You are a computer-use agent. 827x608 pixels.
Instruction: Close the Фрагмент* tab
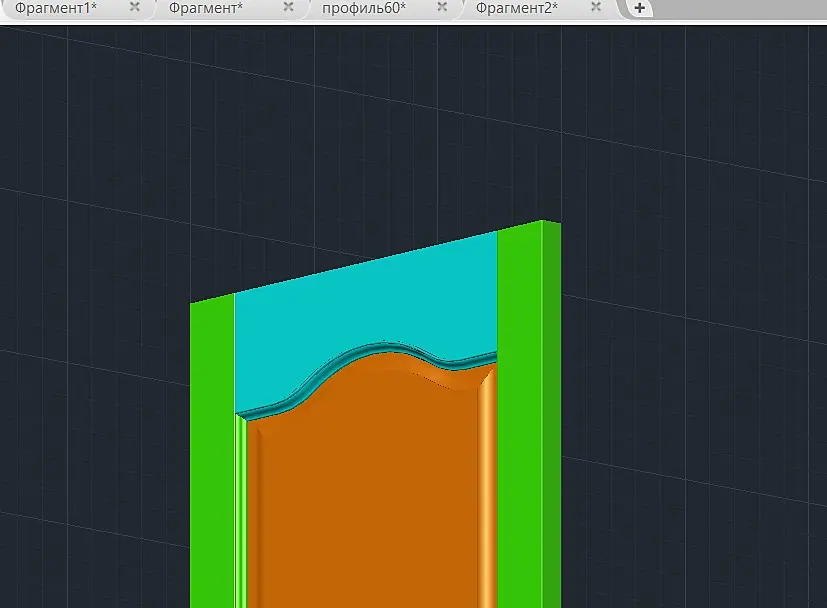coord(289,7)
